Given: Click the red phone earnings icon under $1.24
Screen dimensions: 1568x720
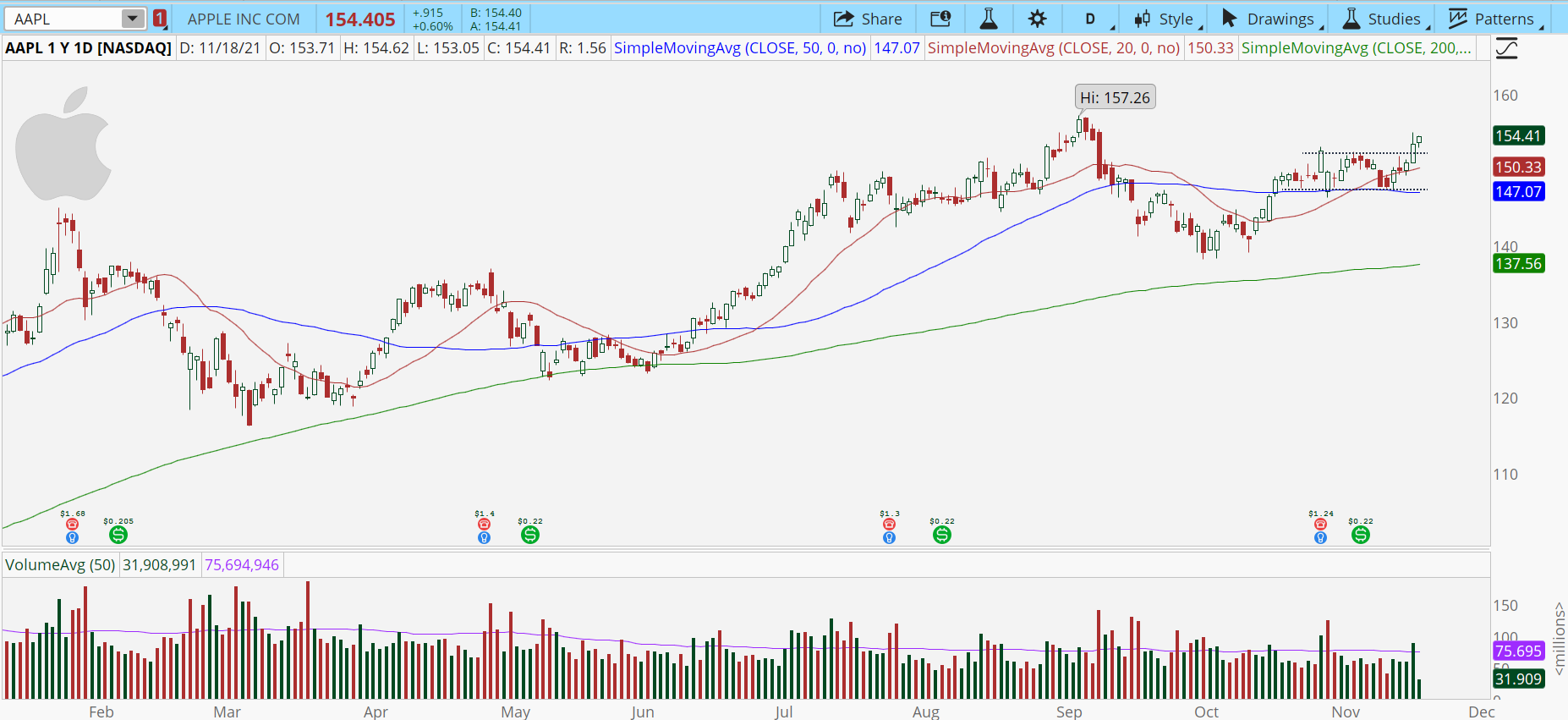Looking at the screenshot, I should (1320, 525).
